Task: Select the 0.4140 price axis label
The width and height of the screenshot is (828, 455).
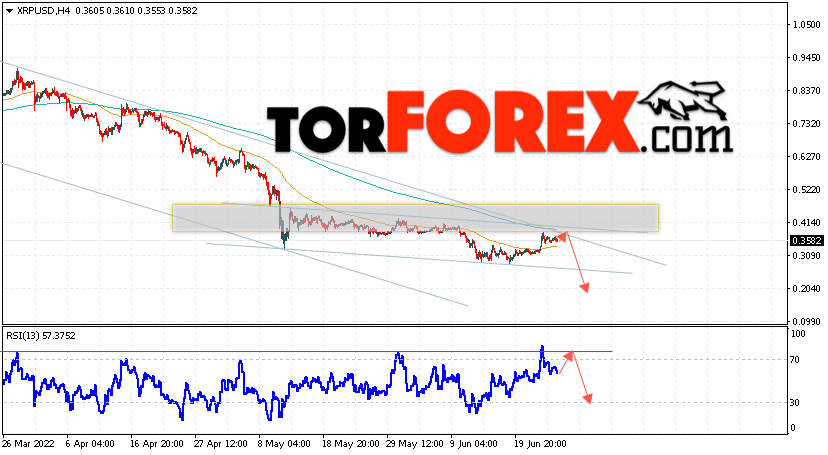Action: coord(806,223)
